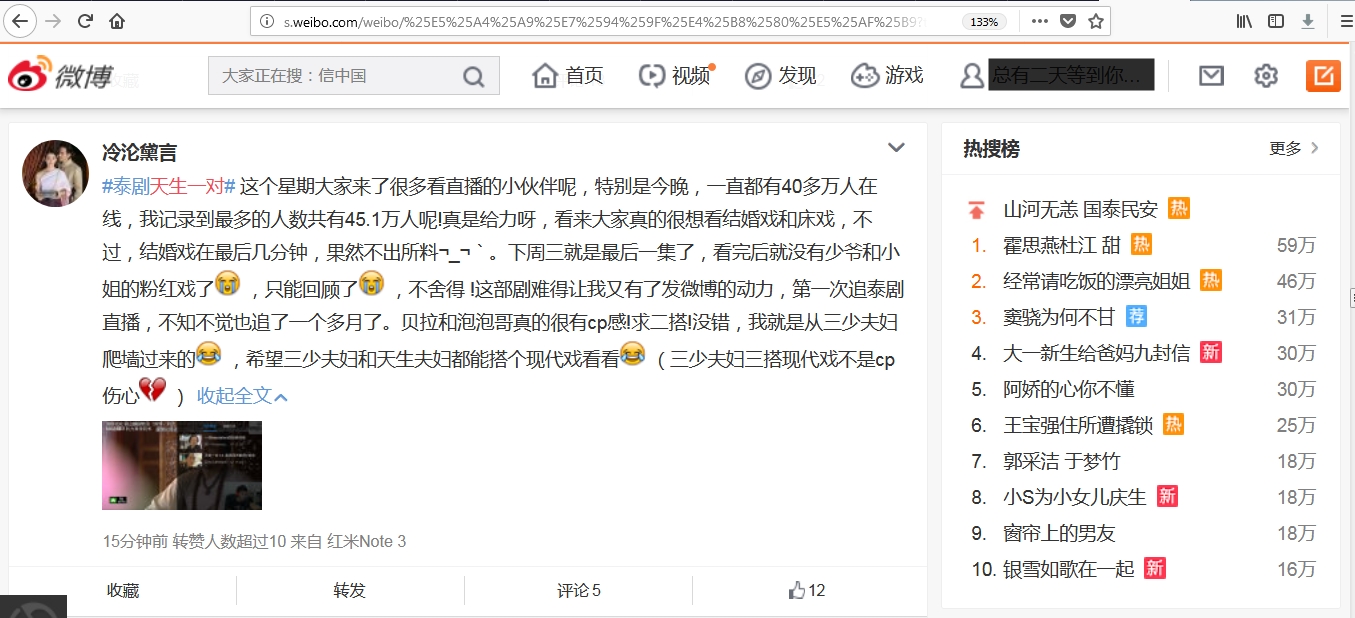This screenshot has width=1355, height=618.
Task: Open the 红米Note 3 source link
Action: [x=366, y=541]
